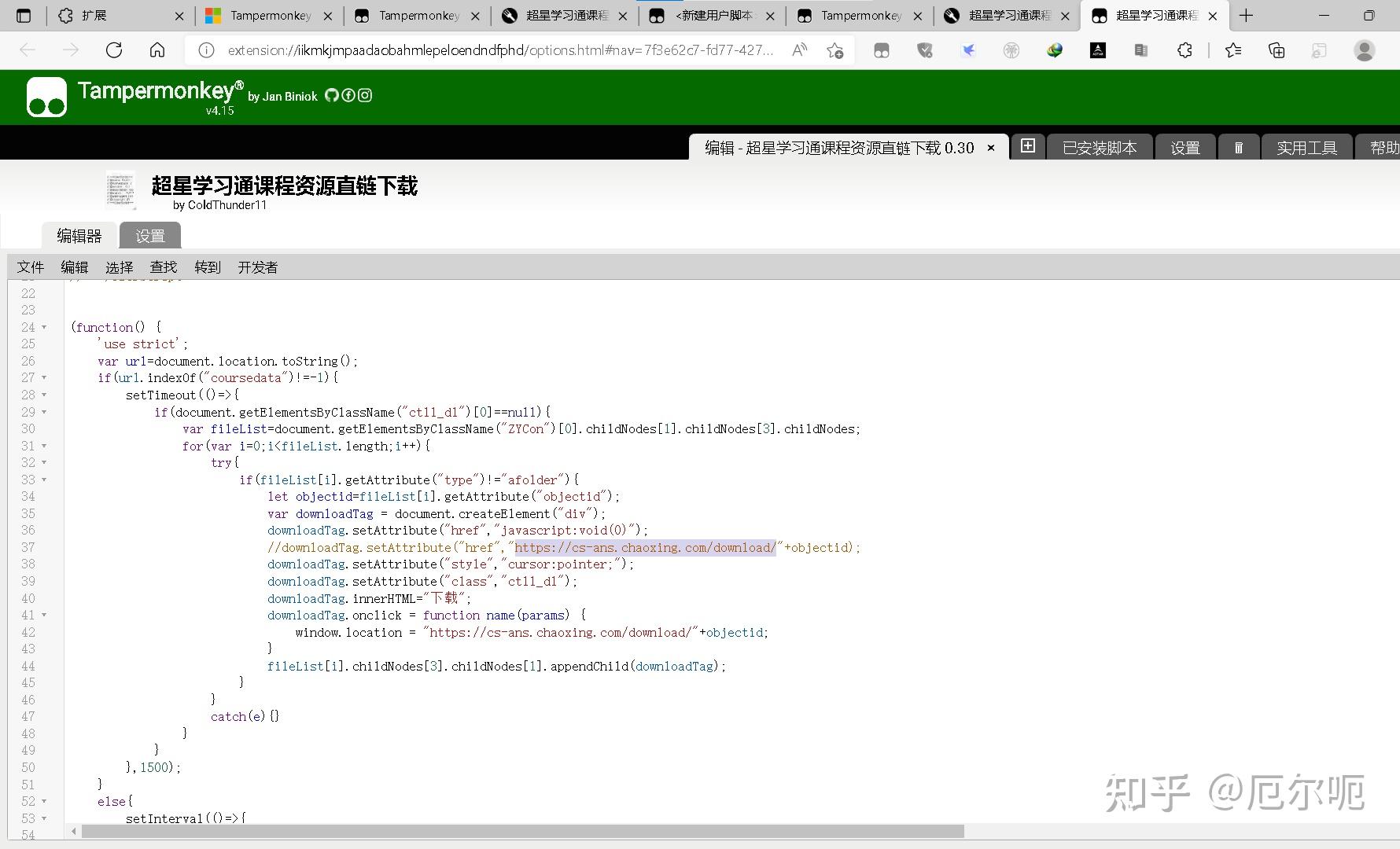Image resolution: width=1400 pixels, height=849 pixels.
Task: Open the 文件 menu
Action: [x=31, y=267]
